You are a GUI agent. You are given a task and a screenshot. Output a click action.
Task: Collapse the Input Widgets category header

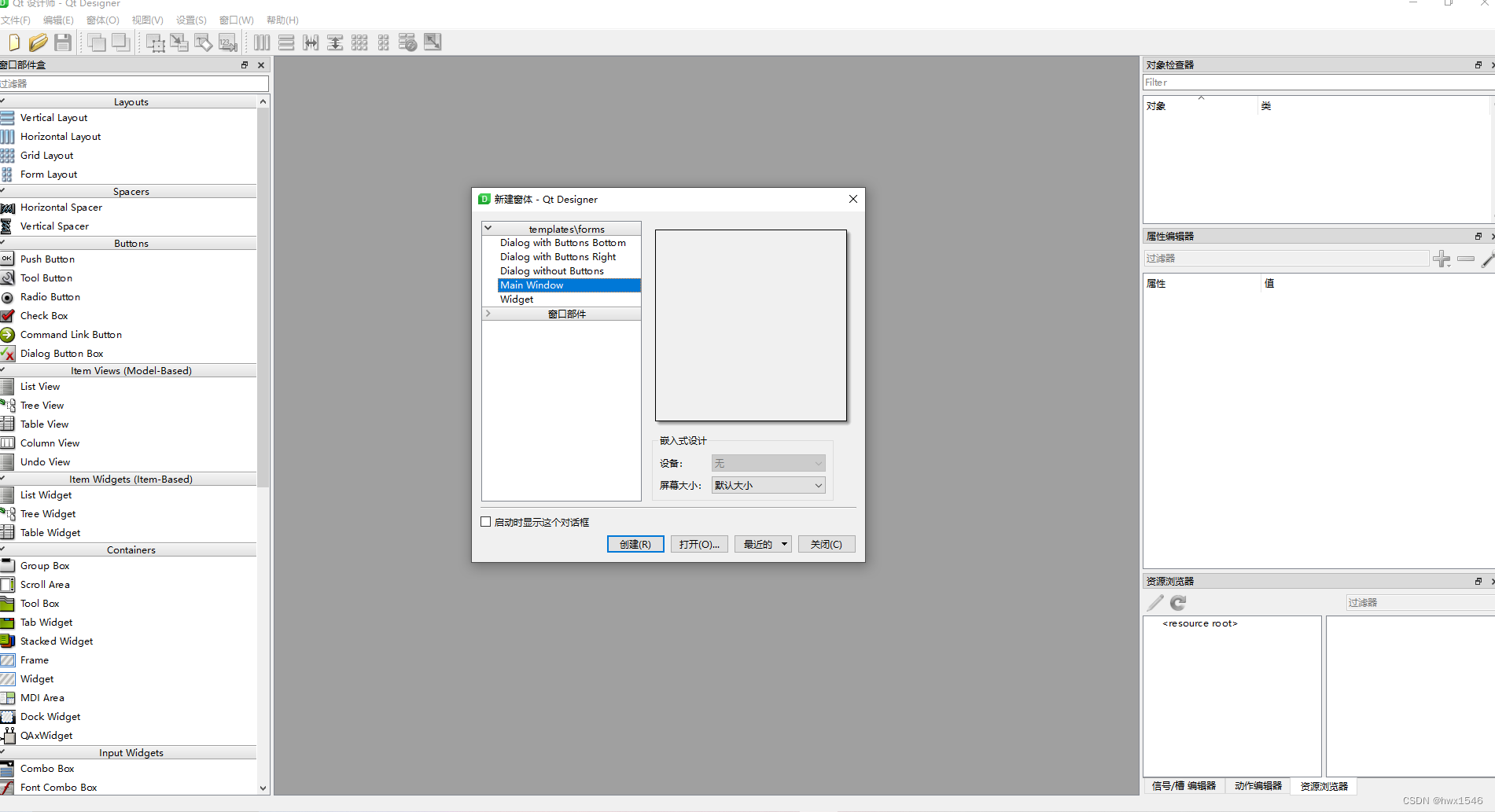pyautogui.click(x=3, y=752)
